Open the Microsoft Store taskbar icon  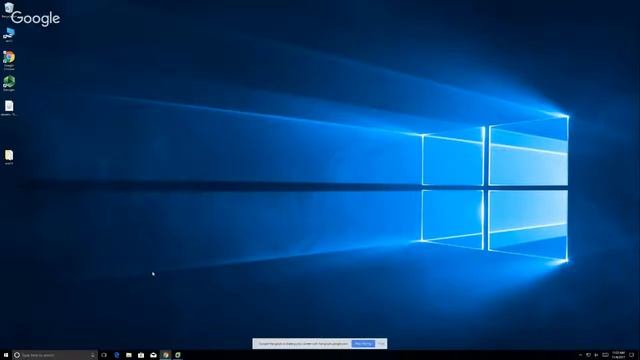click(141, 355)
